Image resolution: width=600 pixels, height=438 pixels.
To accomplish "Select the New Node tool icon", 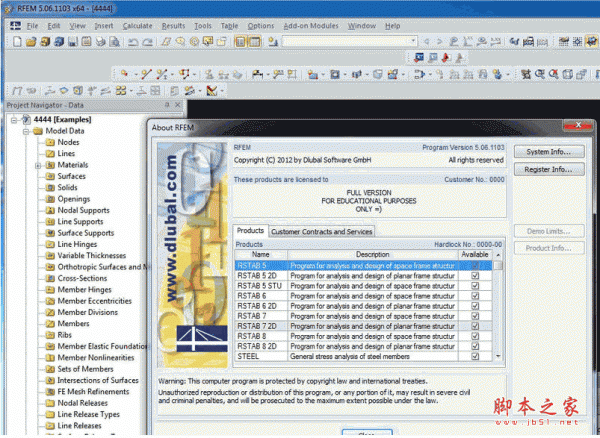I will [x=124, y=74].
